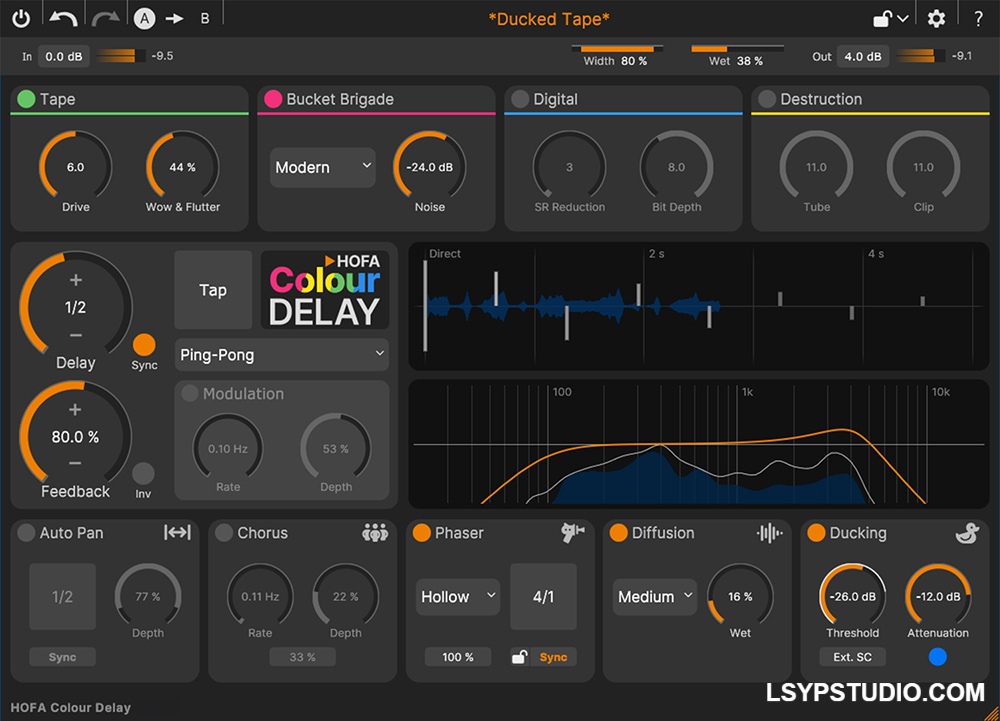1000x721 pixels.
Task: Click the Phaser 4/1 rate box
Action: 543,597
